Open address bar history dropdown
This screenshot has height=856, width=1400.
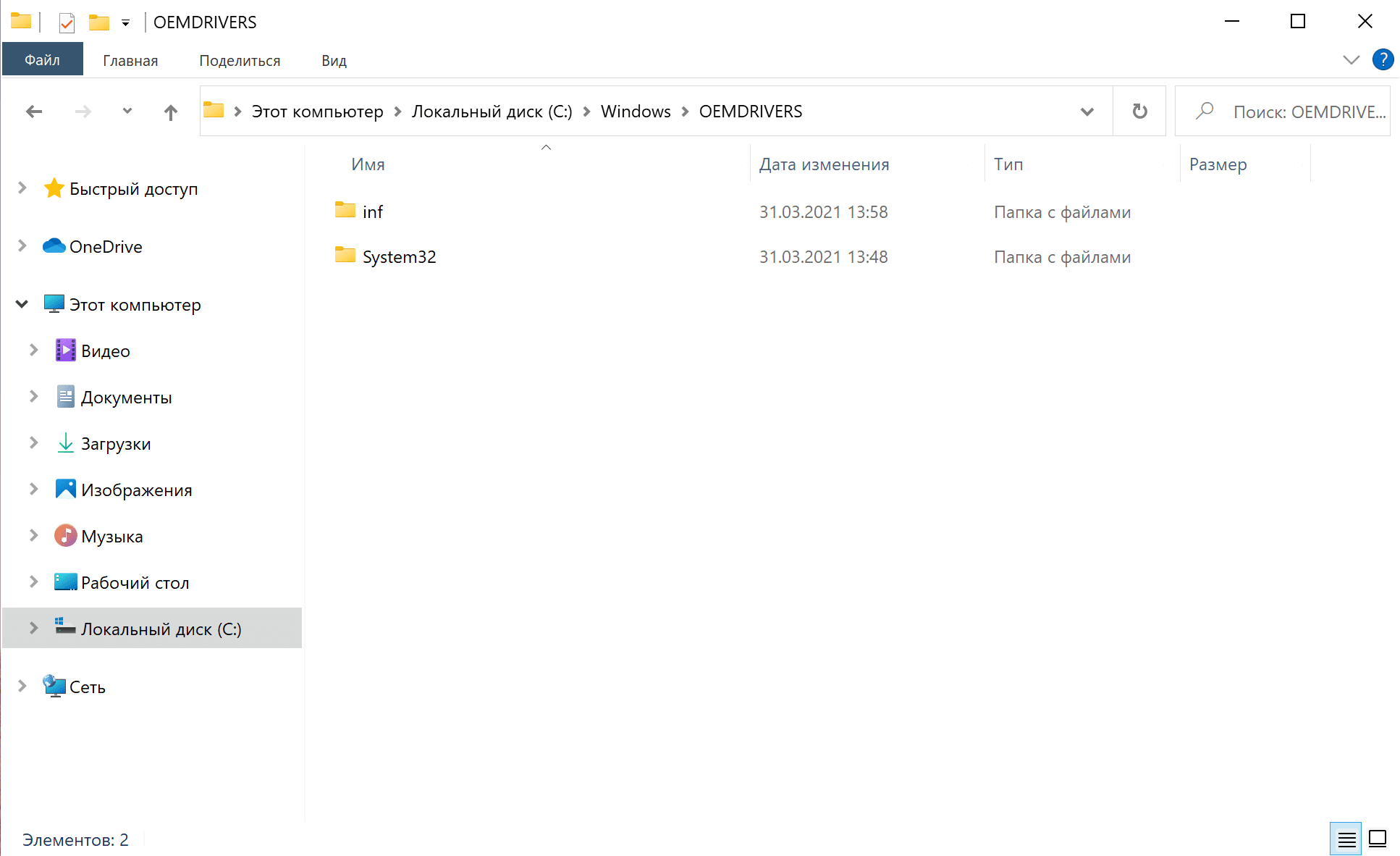(x=1087, y=112)
